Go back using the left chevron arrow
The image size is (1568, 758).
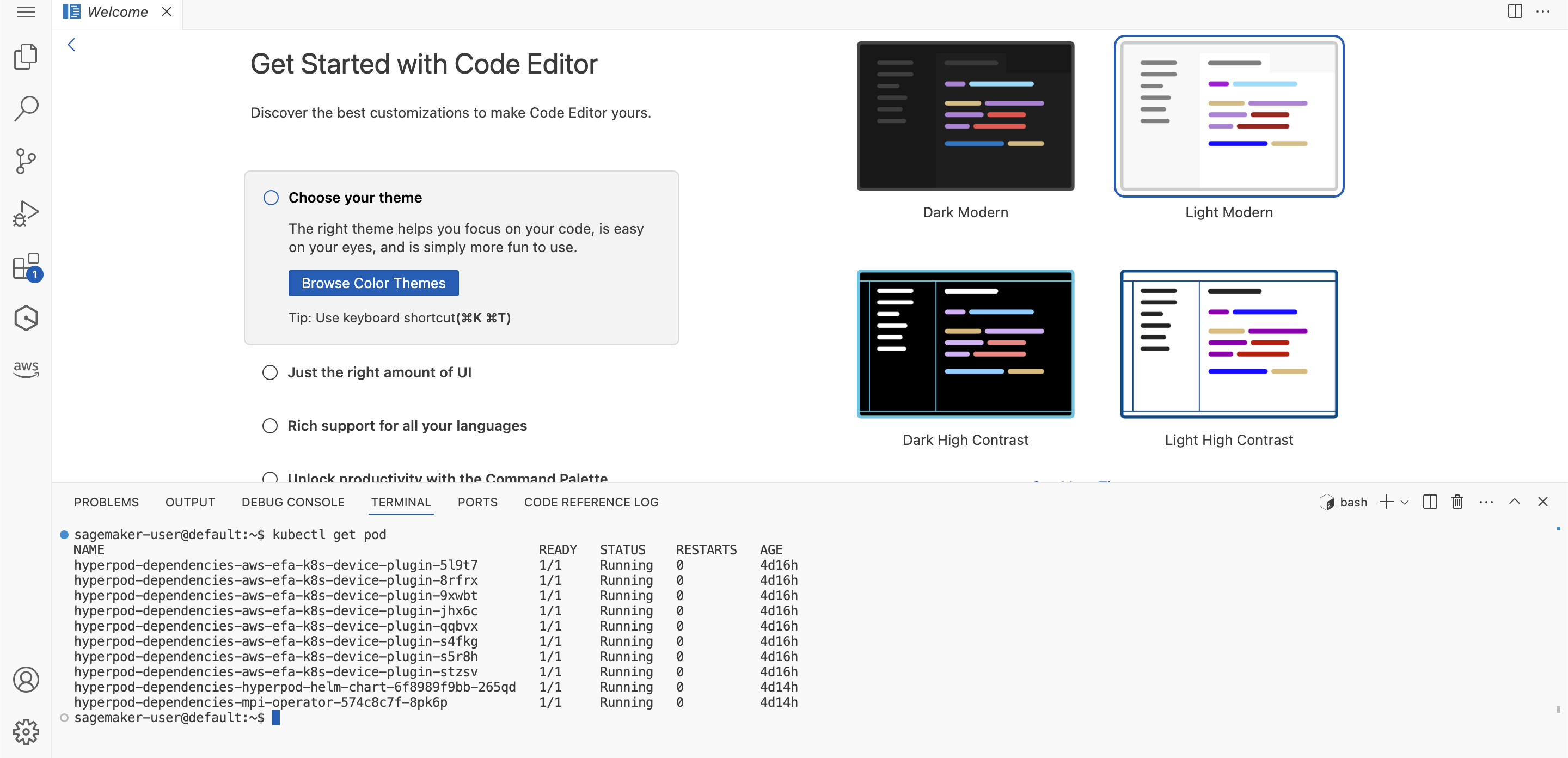(72, 45)
